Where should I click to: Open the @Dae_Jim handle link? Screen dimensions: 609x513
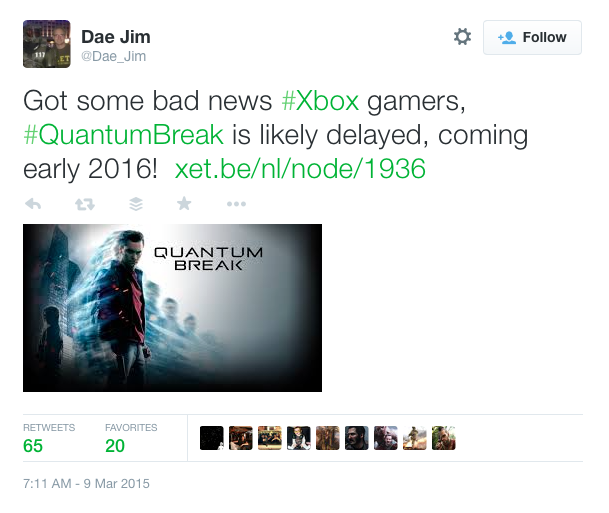[x=113, y=56]
